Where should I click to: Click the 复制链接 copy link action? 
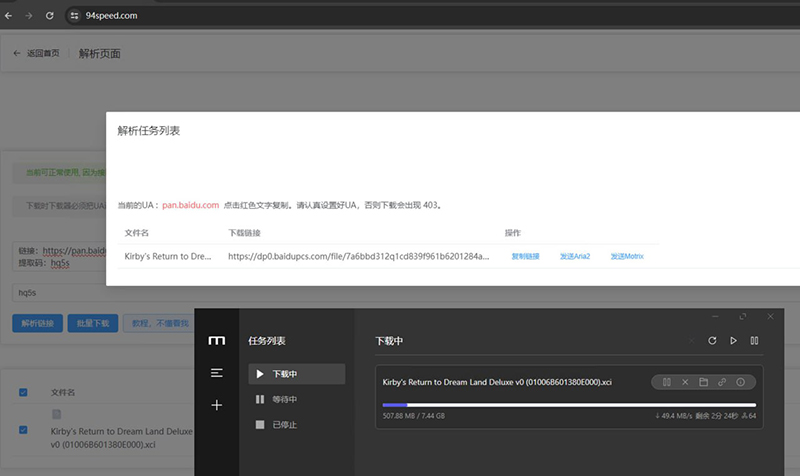coord(525,256)
